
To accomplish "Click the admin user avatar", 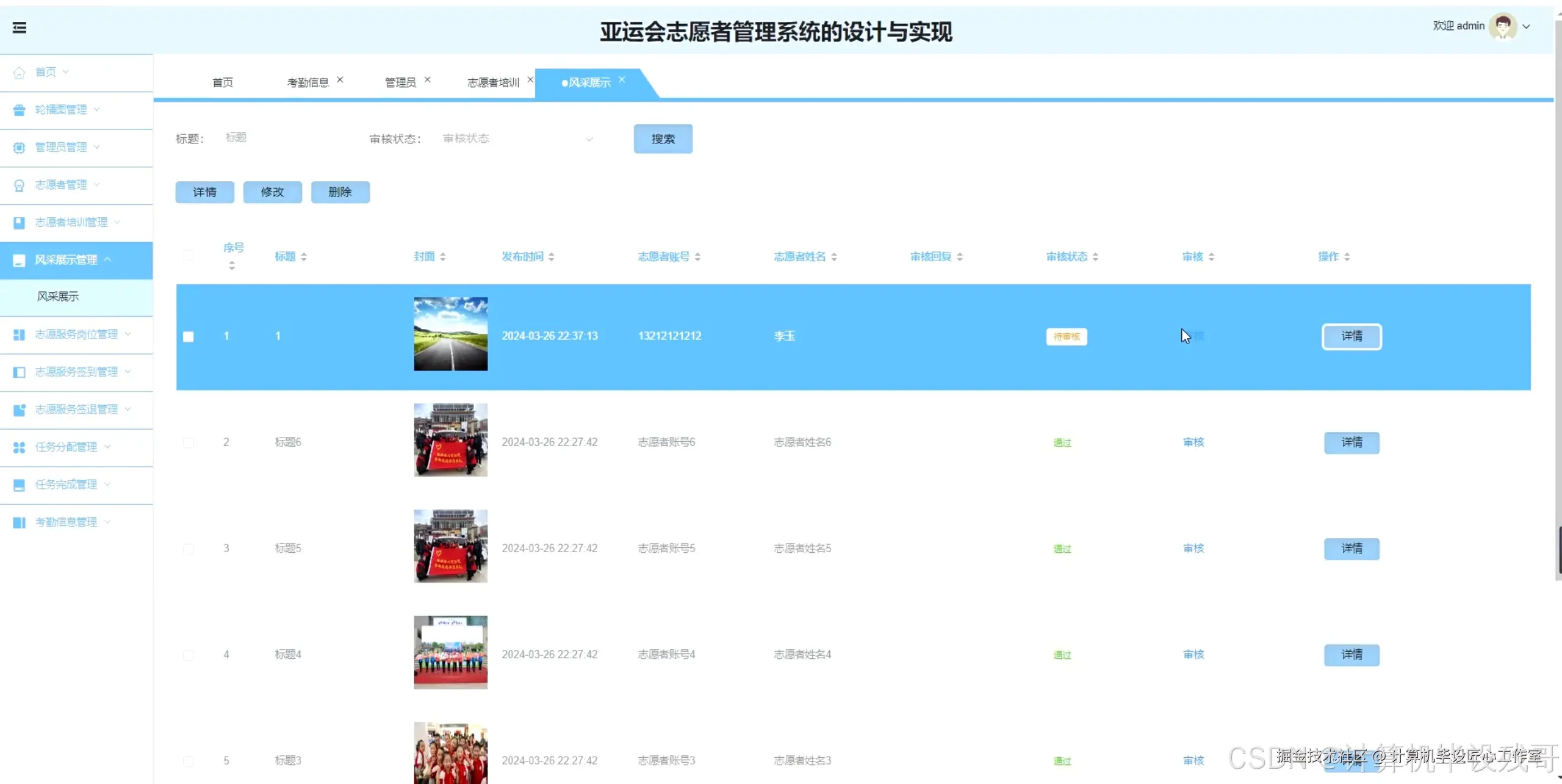I will click(1502, 26).
